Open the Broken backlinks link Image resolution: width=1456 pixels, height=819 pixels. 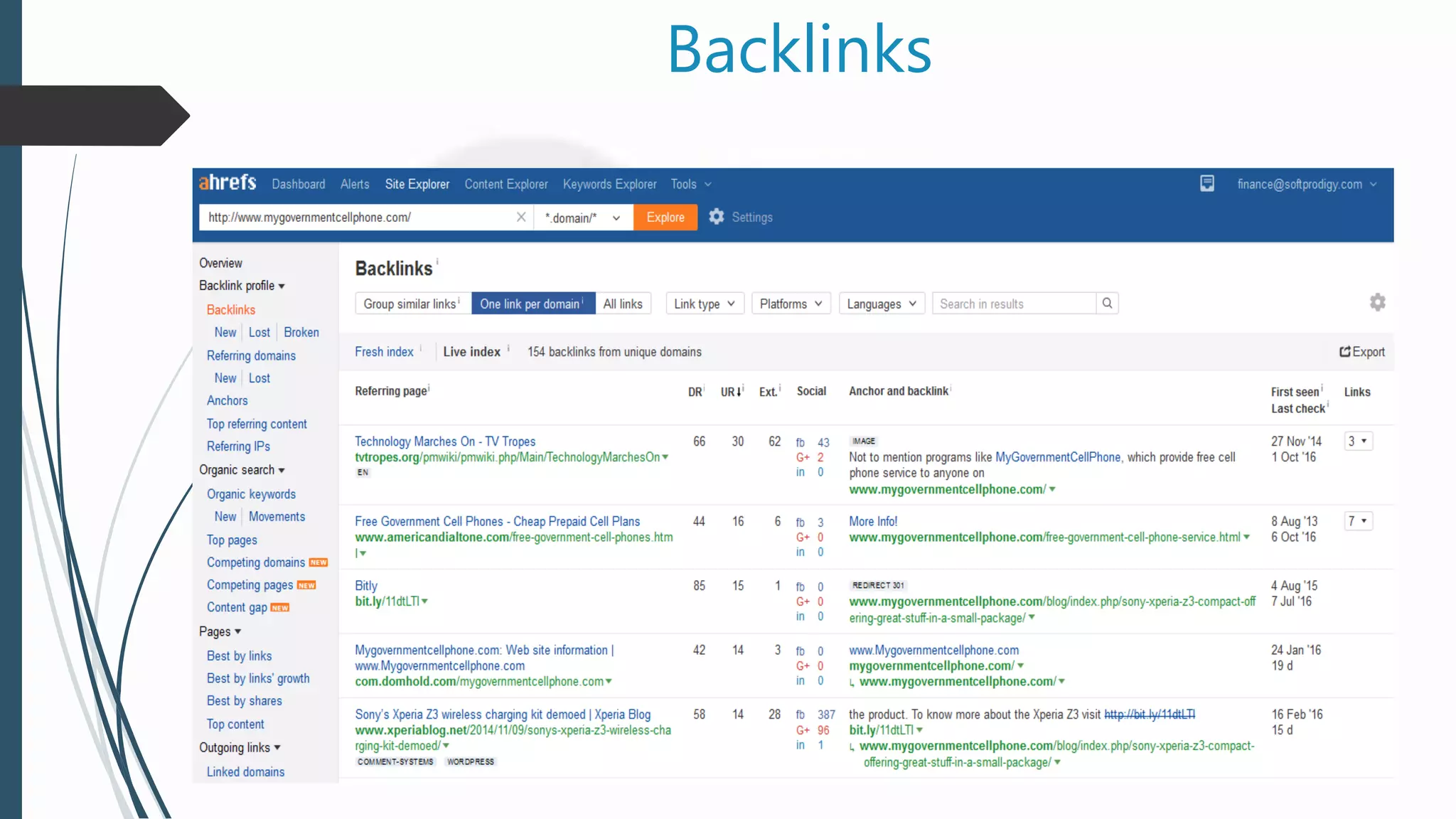pos(301,332)
